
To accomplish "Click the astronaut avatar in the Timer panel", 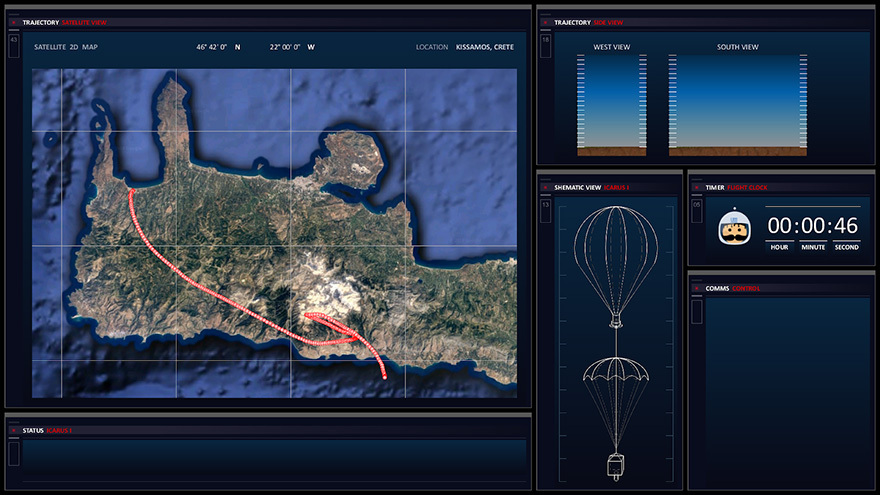I will 735,229.
